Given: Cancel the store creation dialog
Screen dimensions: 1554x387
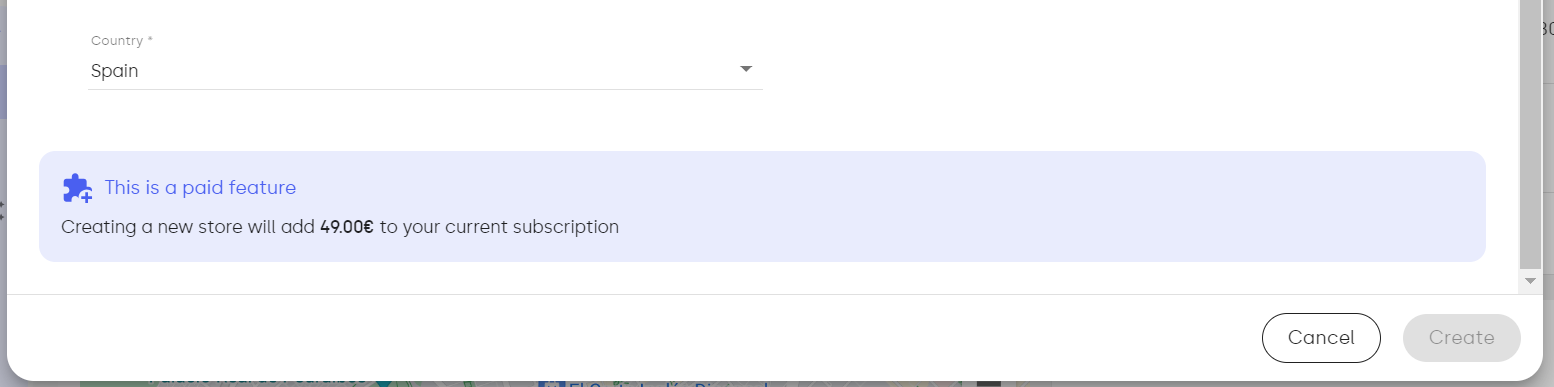Looking at the screenshot, I should 1321,337.
